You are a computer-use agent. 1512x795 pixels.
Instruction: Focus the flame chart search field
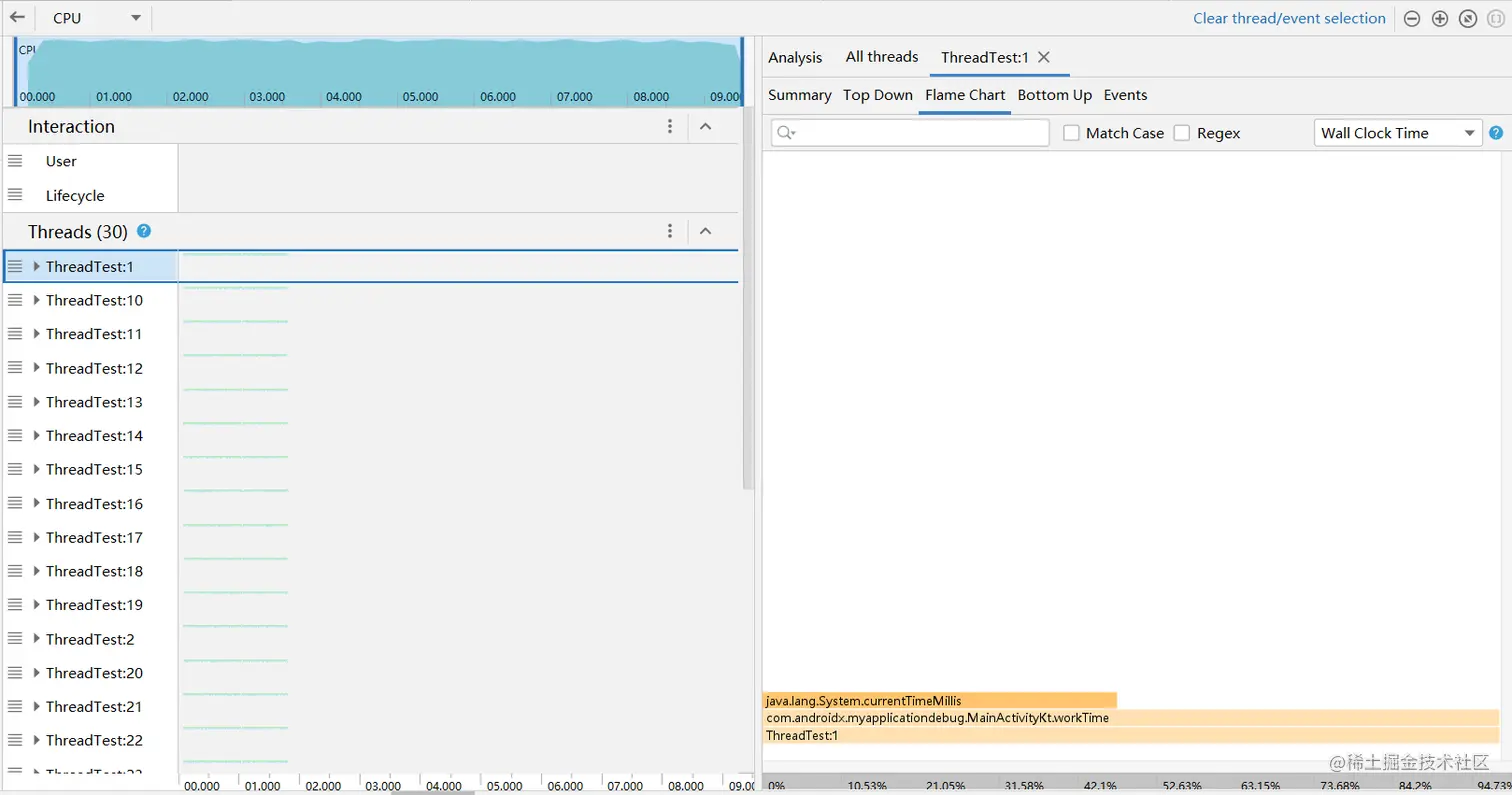pos(910,133)
